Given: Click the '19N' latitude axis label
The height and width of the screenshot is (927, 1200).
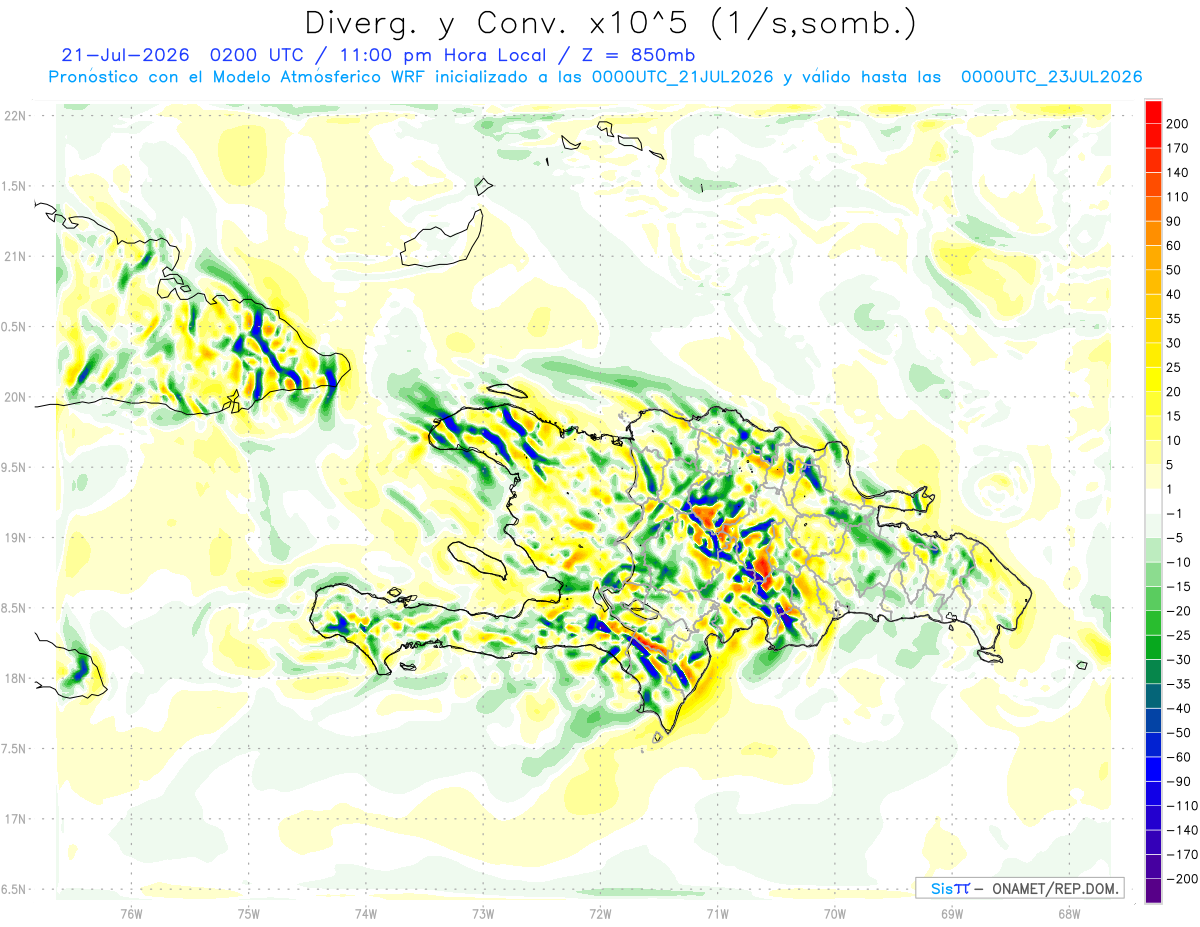Looking at the screenshot, I should coord(15,537).
